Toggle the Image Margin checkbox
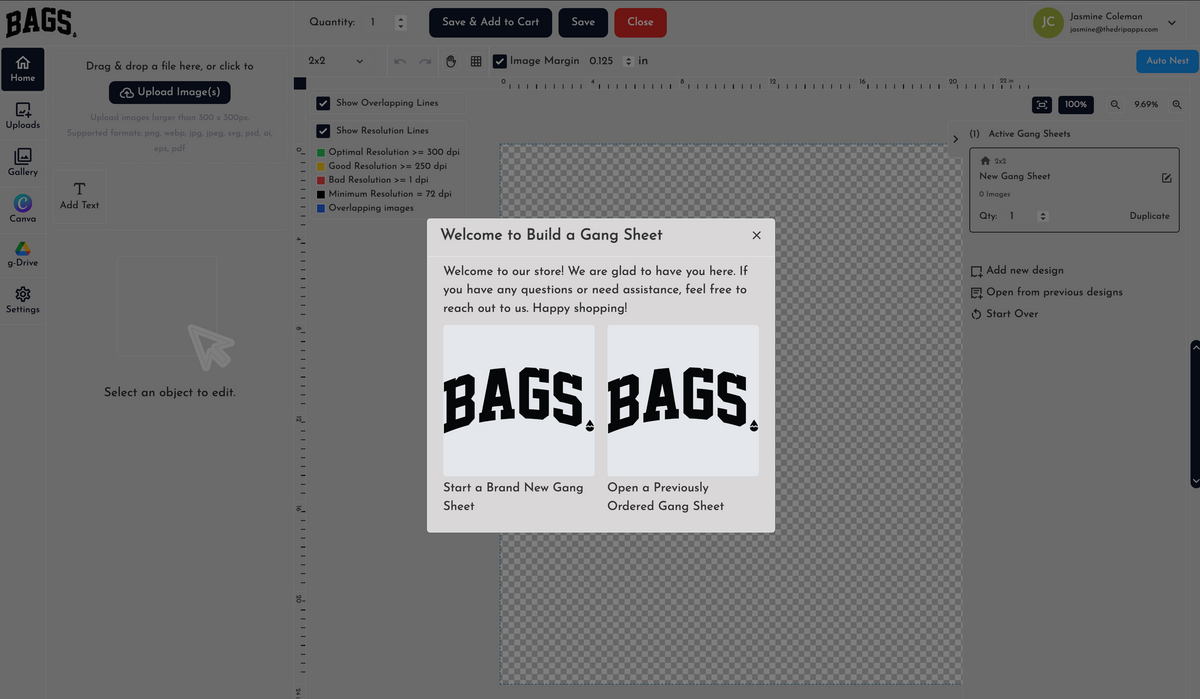 pos(500,61)
